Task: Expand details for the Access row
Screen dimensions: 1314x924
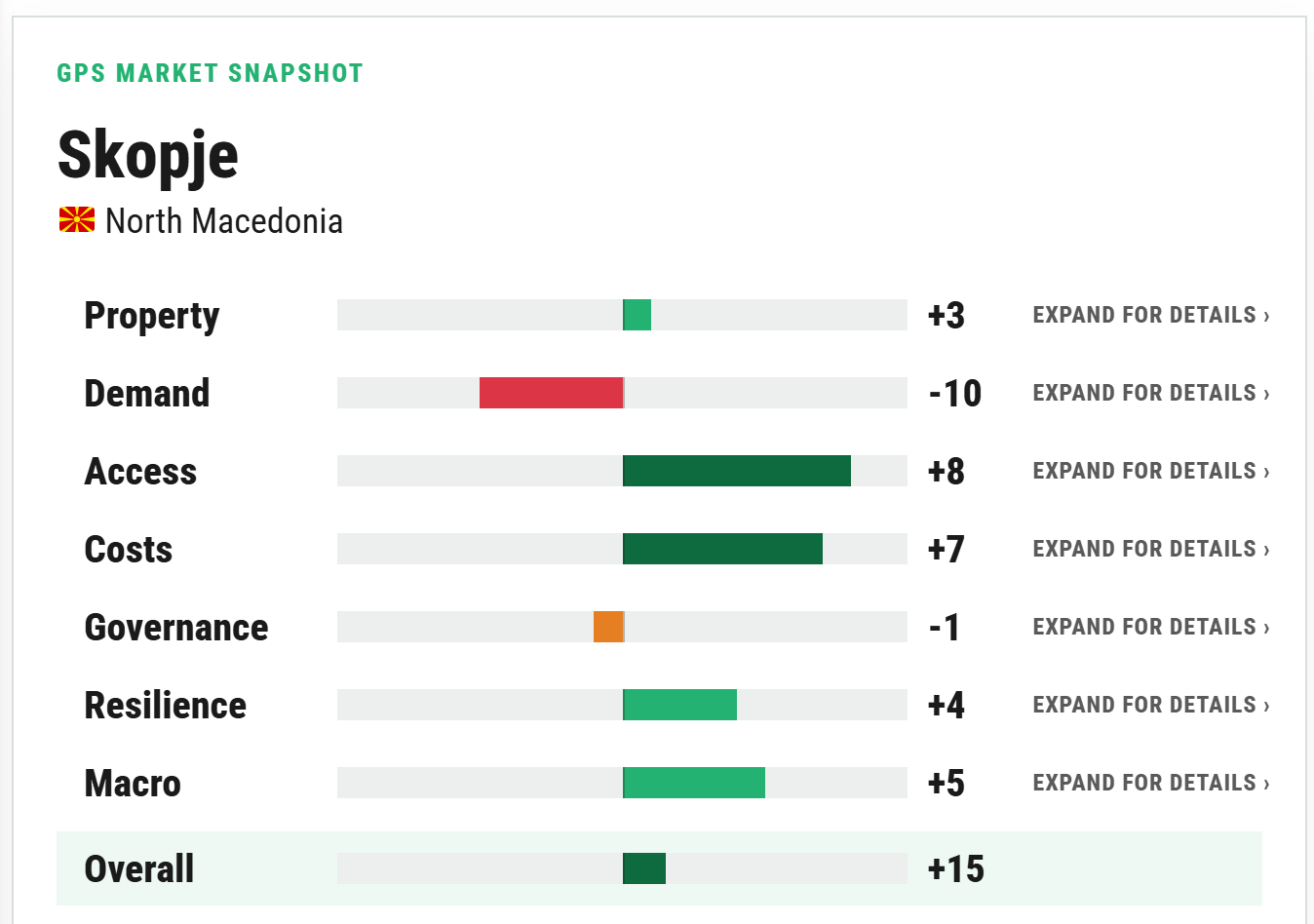Action: pyautogui.click(x=1151, y=471)
